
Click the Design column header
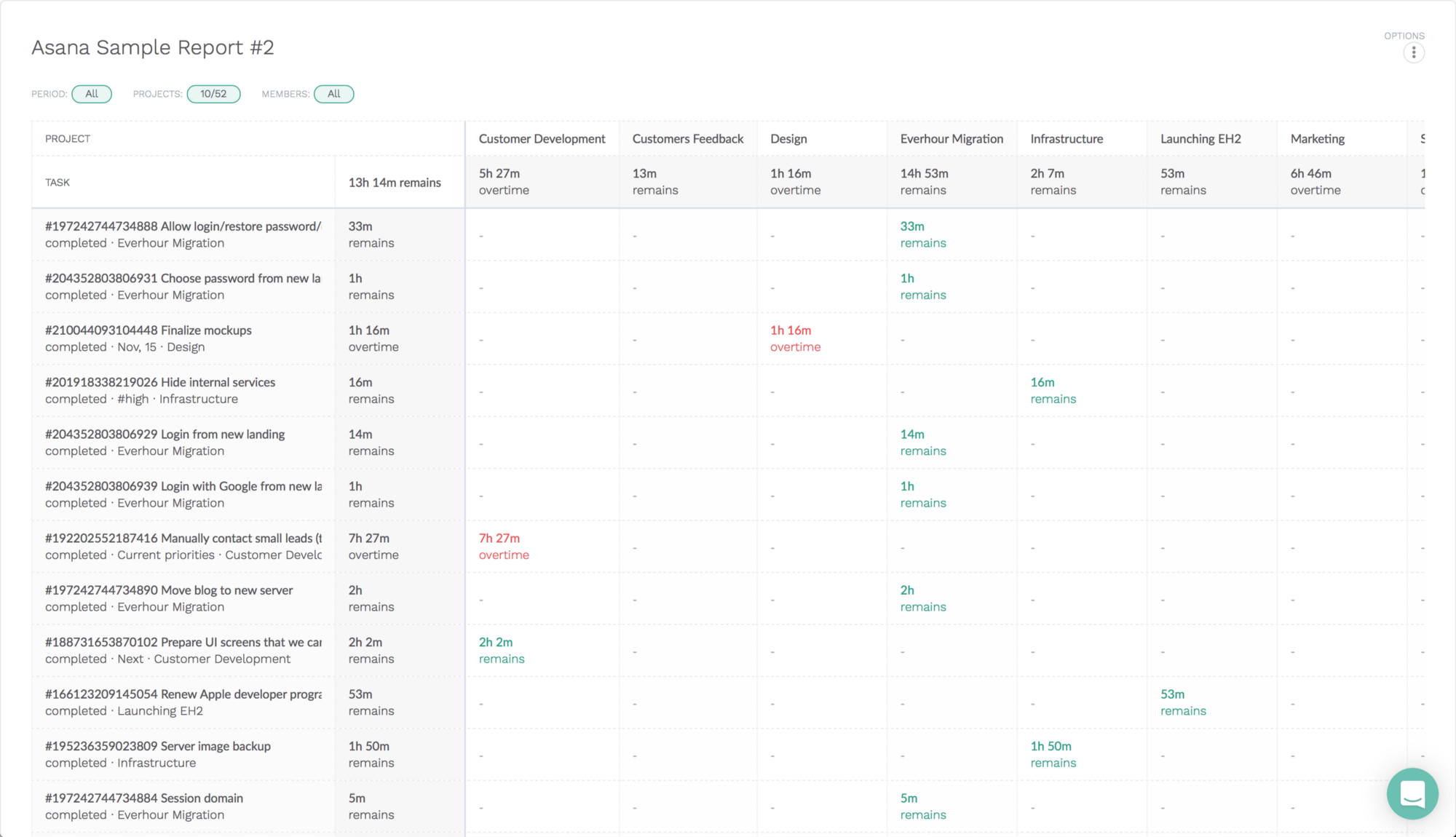click(788, 139)
